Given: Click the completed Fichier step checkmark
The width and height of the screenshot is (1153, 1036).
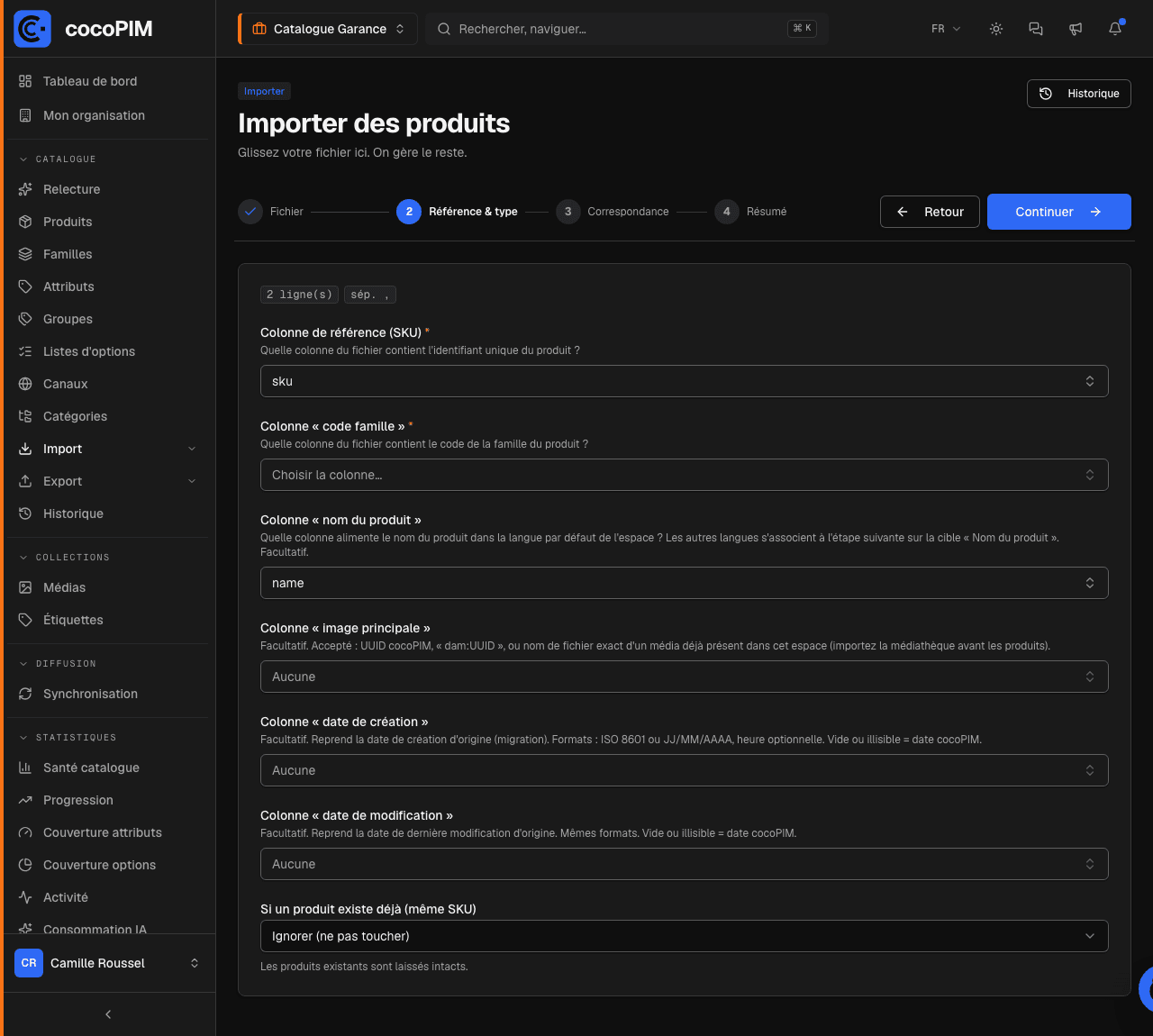Looking at the screenshot, I should 250,212.
